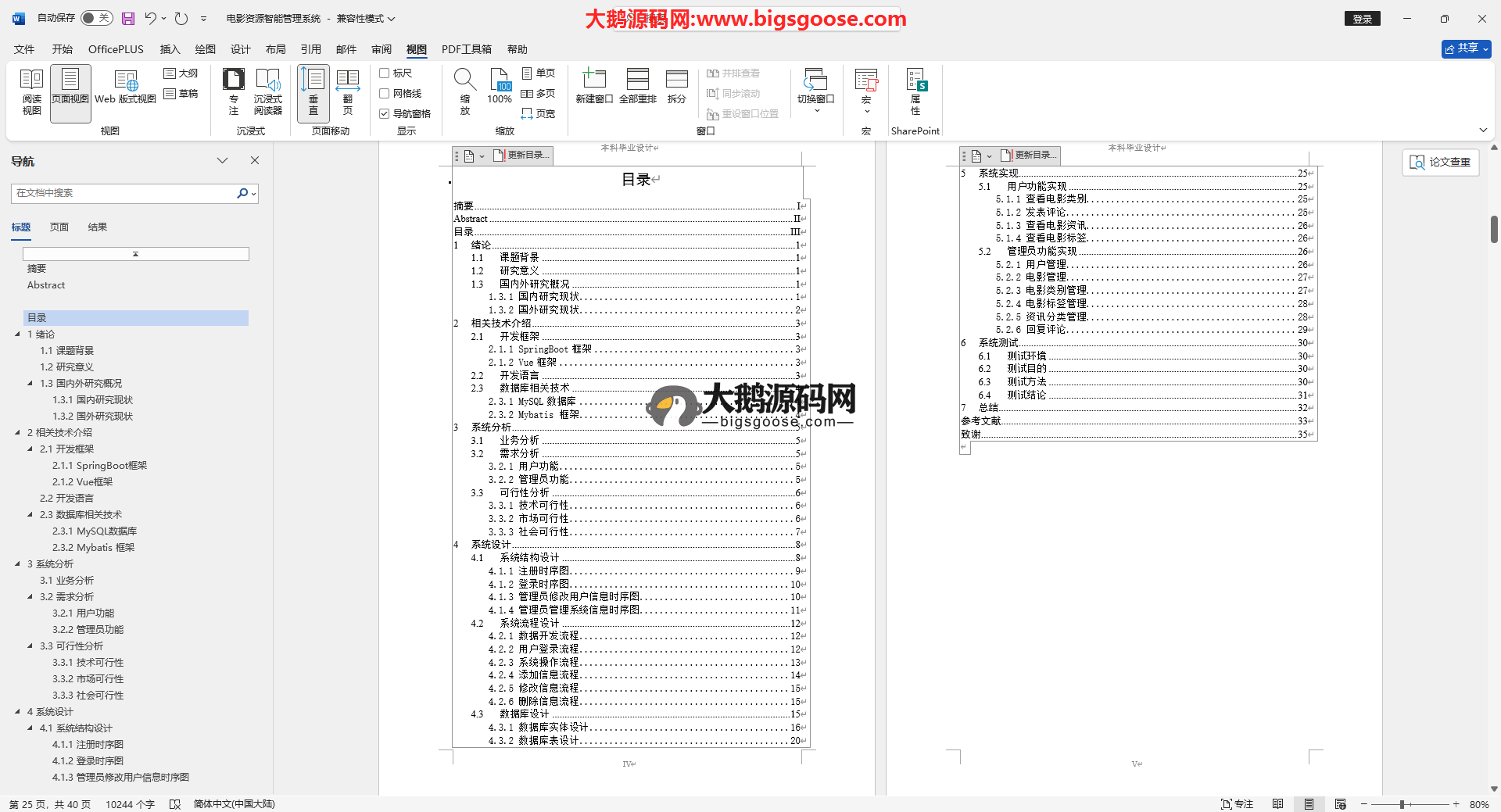The width and height of the screenshot is (1501, 812).
Task: Switch to Pages (页面) tab in navigation
Action: (x=59, y=227)
